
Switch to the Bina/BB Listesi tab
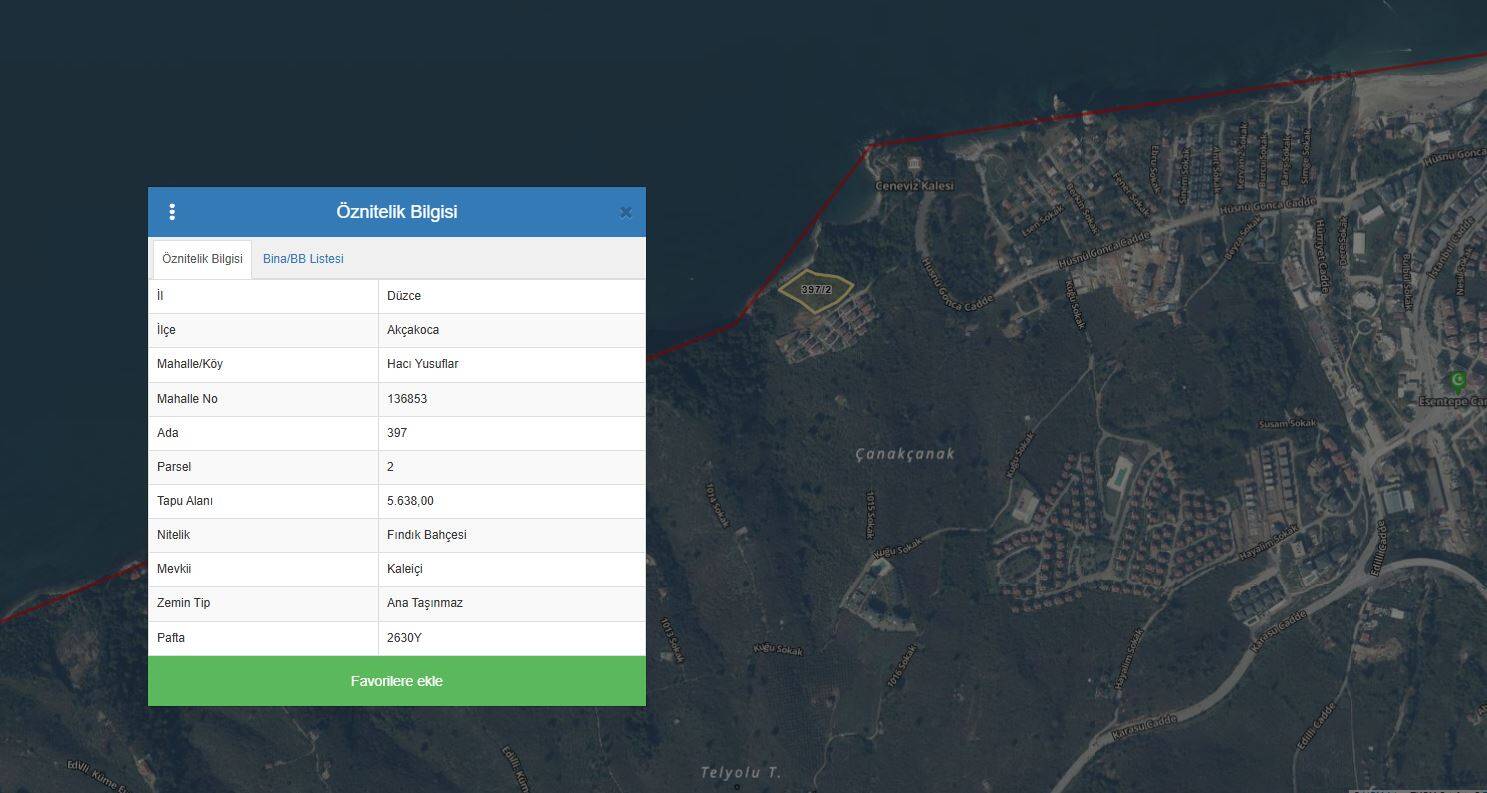[303, 259]
